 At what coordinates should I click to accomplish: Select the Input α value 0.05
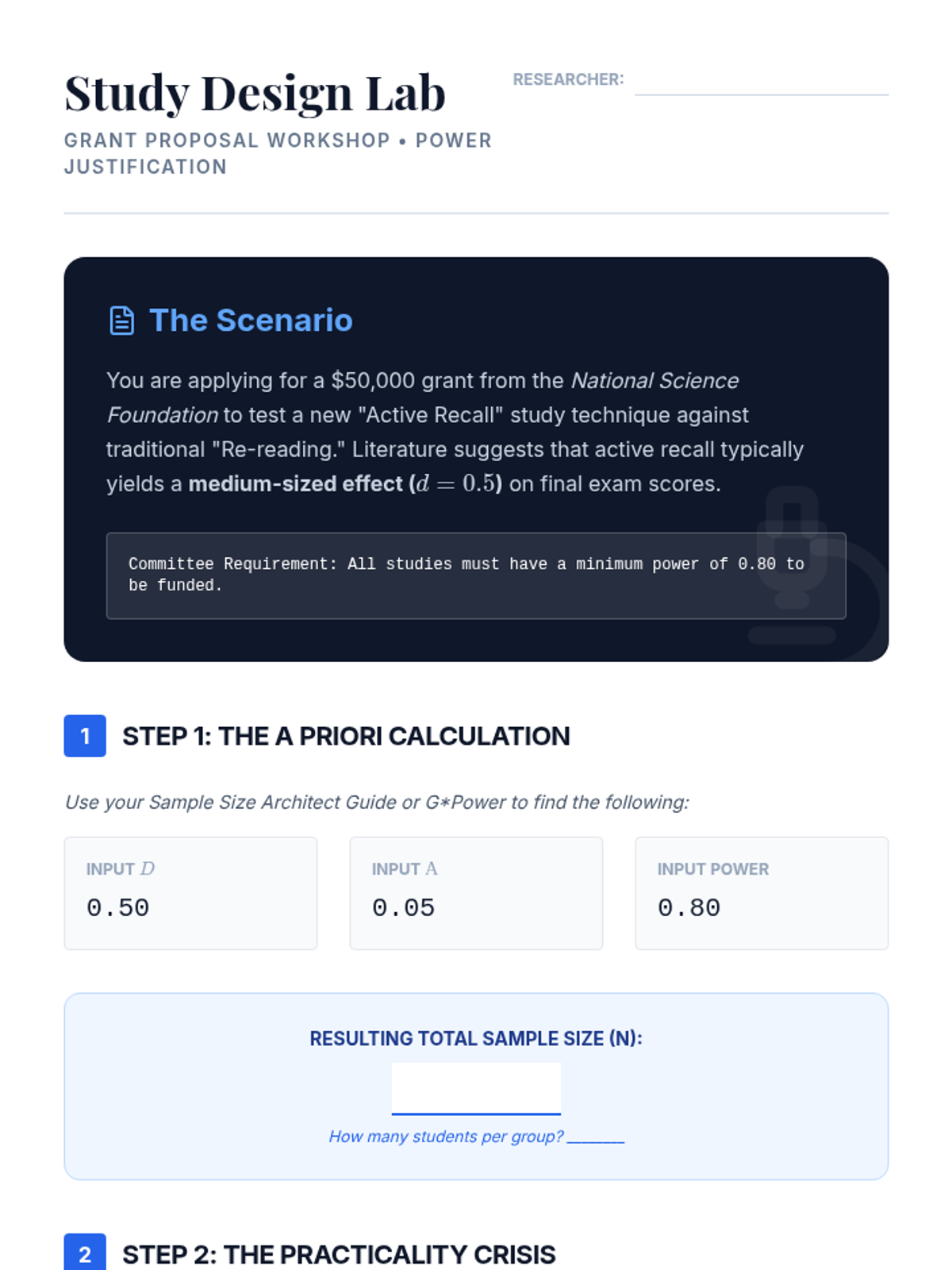point(404,907)
